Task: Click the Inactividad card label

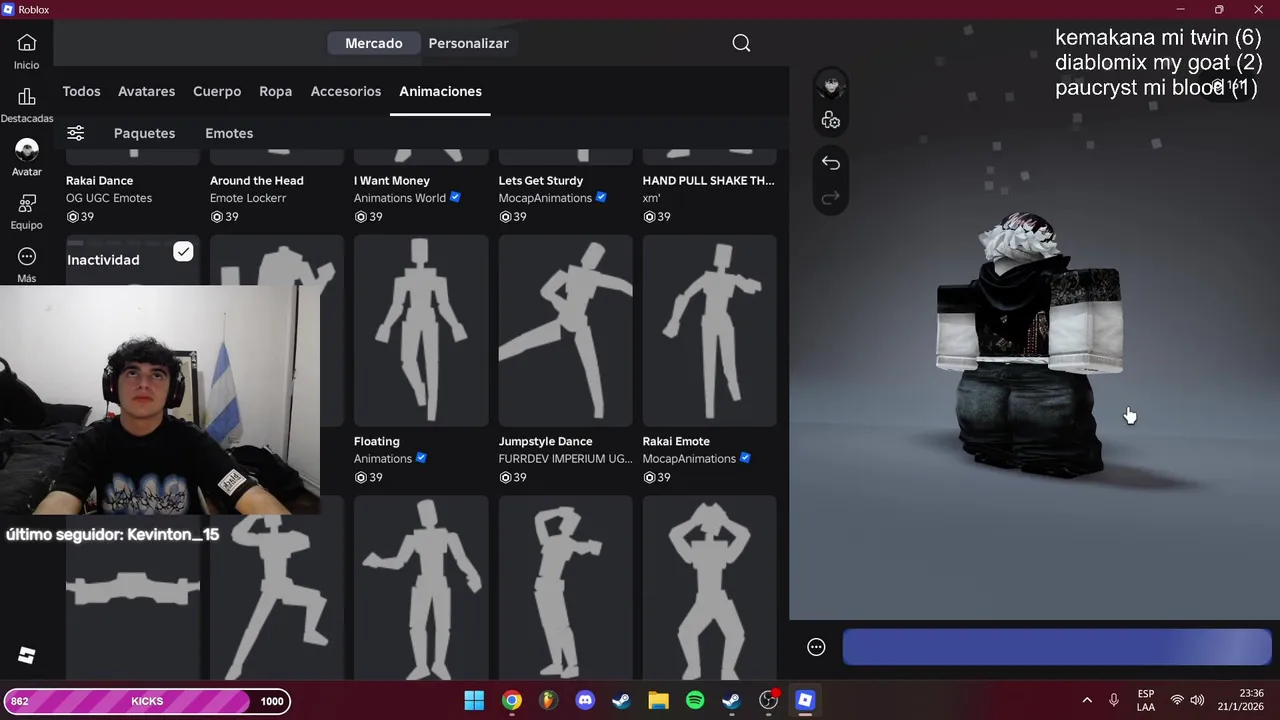Action: click(103, 260)
